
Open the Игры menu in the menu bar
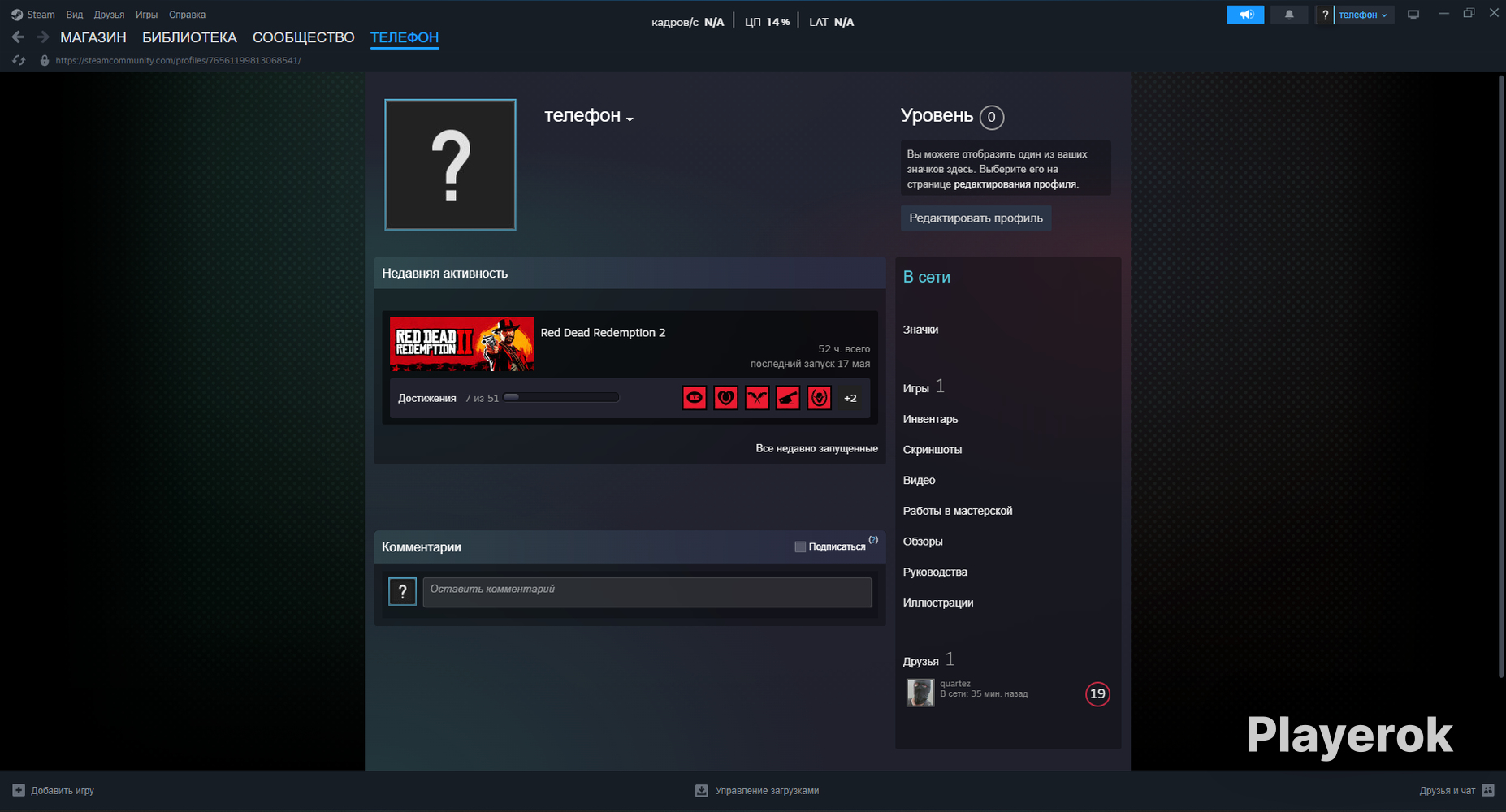click(146, 15)
